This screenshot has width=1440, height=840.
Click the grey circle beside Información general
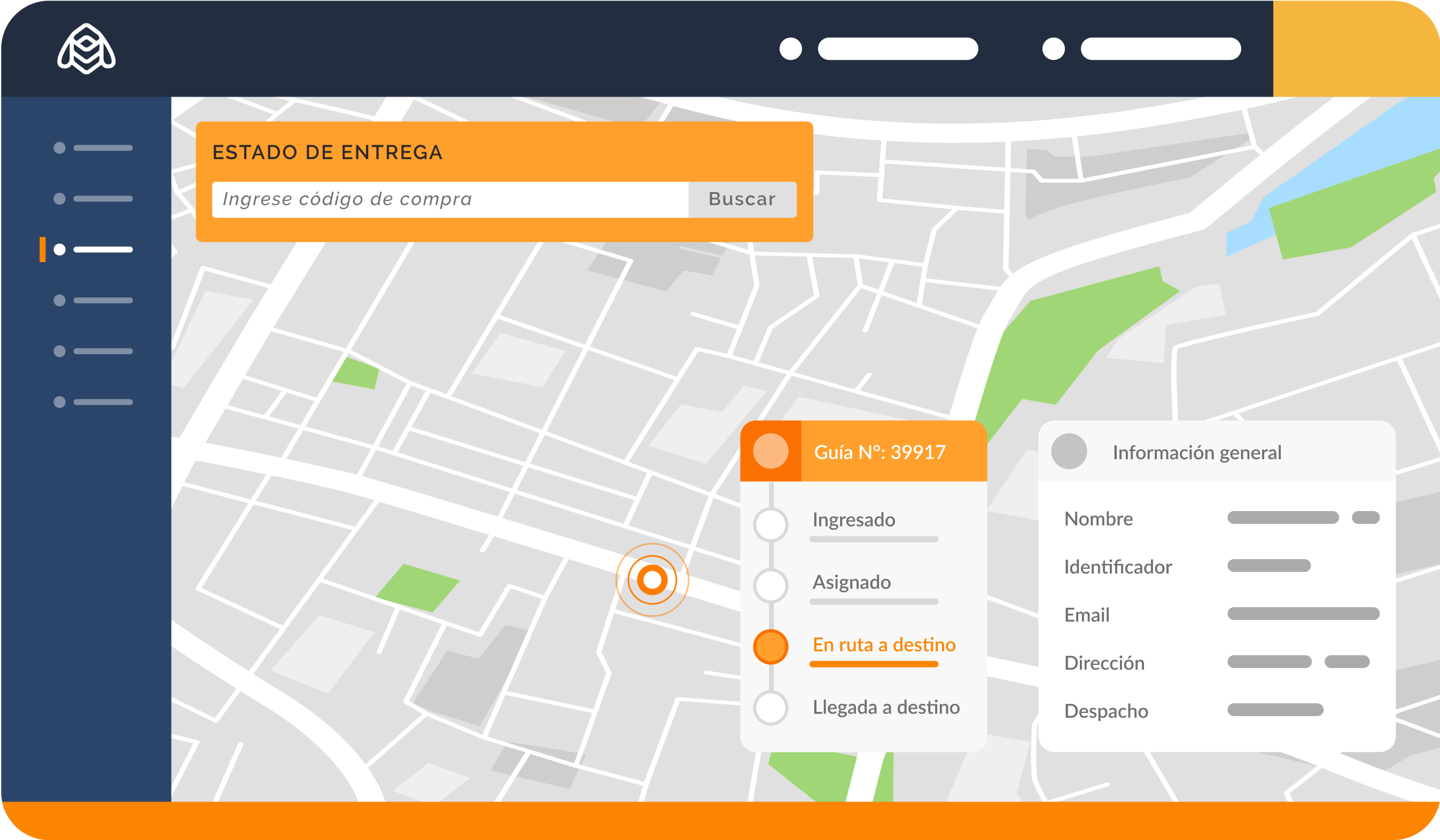[1069, 451]
